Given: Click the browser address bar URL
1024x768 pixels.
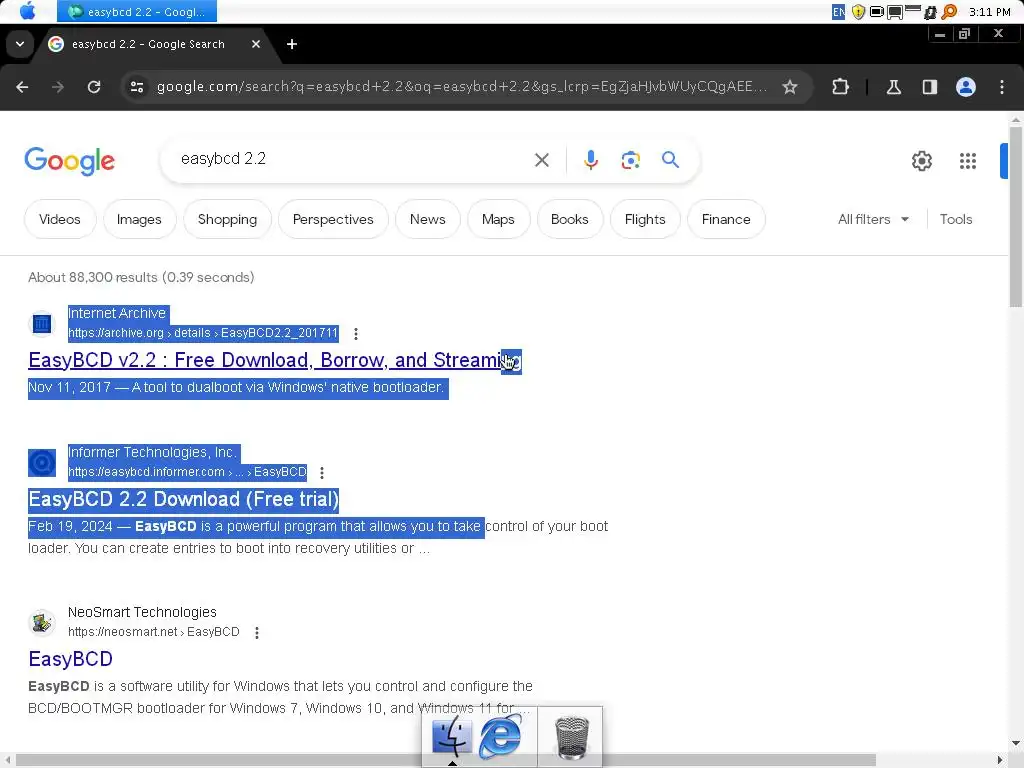Looking at the screenshot, I should point(462,87).
